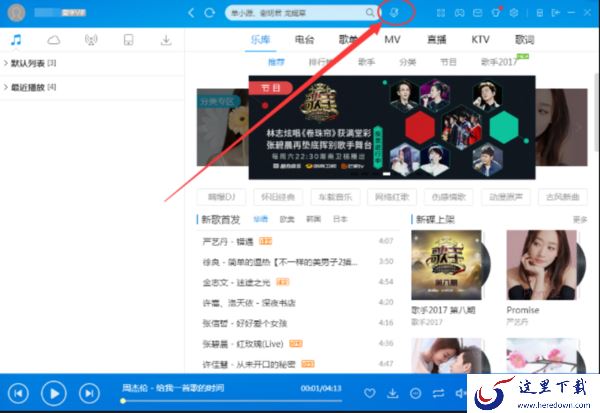
Task: Go back with the left arrow
Action: point(191,13)
